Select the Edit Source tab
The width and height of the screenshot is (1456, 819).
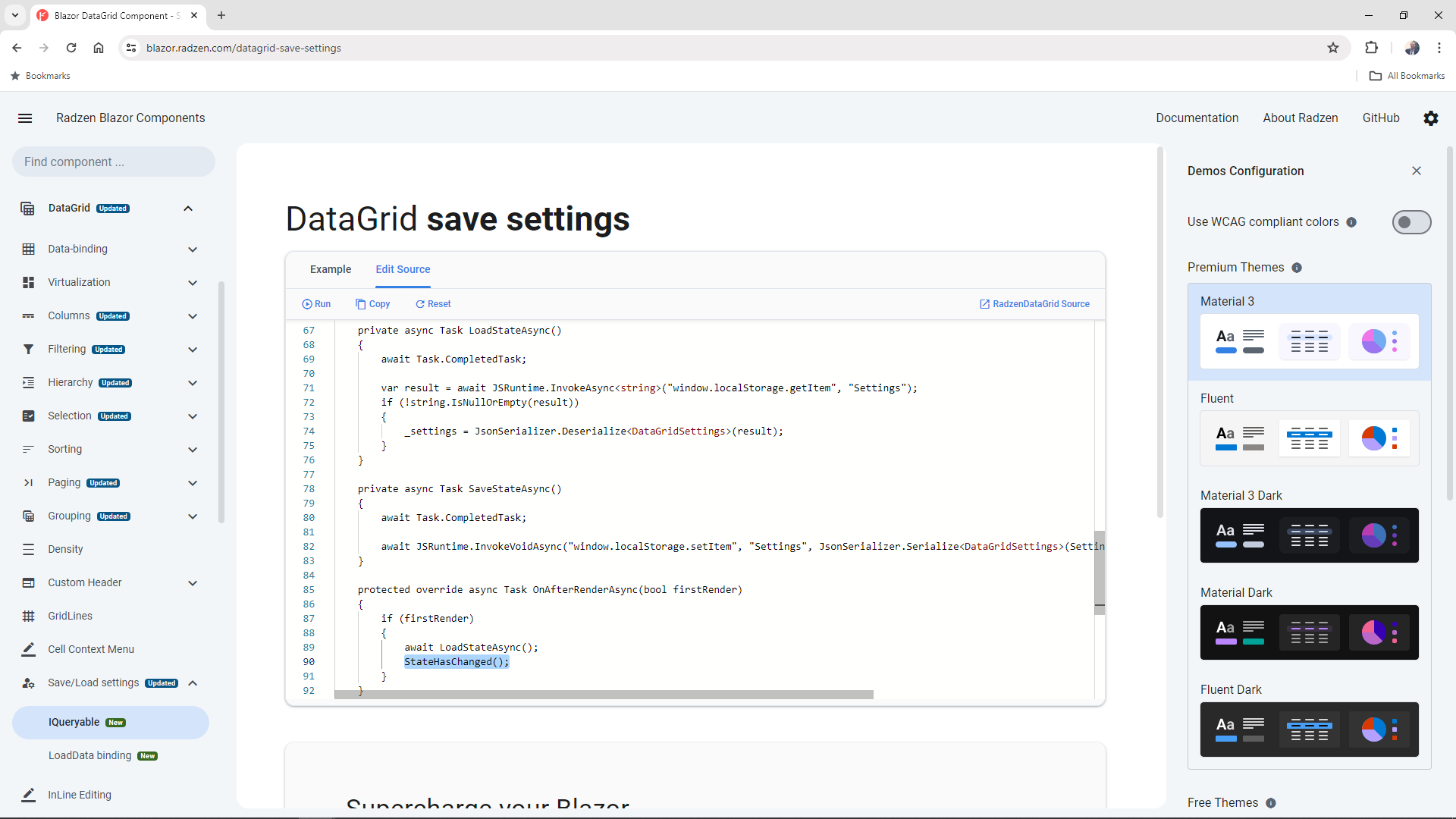click(403, 269)
